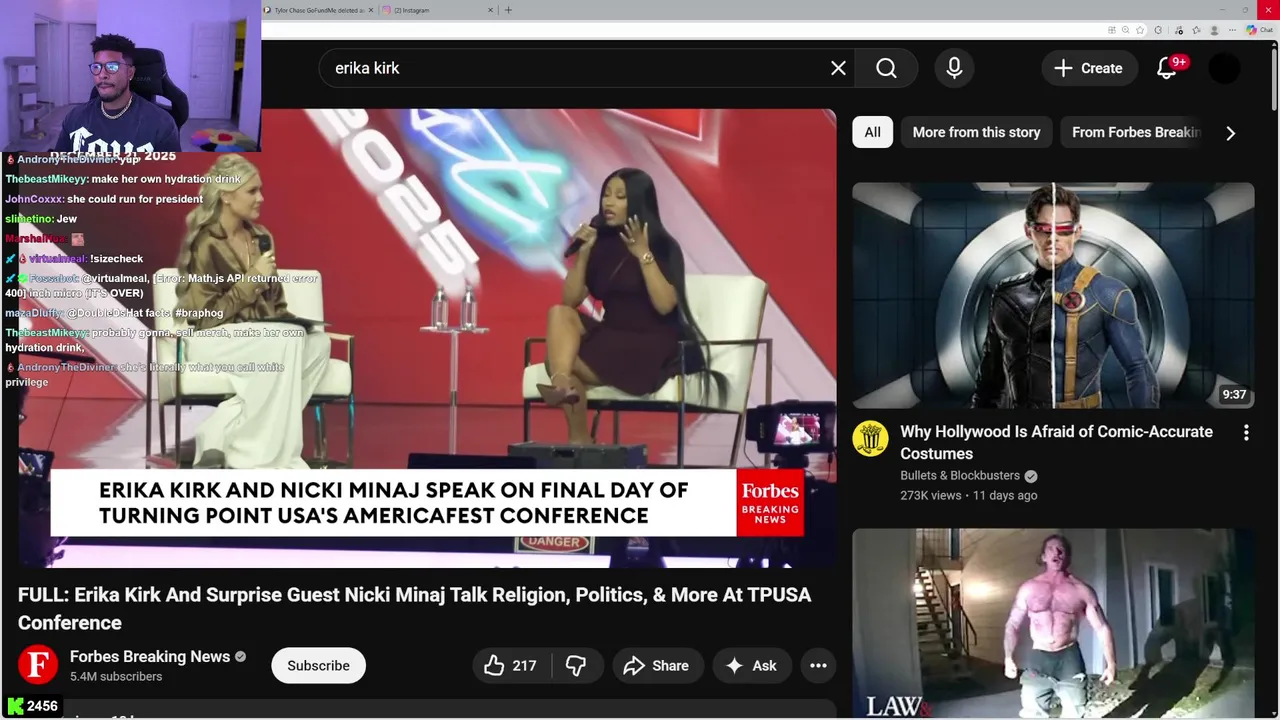The image size is (1280, 720).
Task: Select 'From Forbes Breaking' chip
Action: [x=1135, y=132]
